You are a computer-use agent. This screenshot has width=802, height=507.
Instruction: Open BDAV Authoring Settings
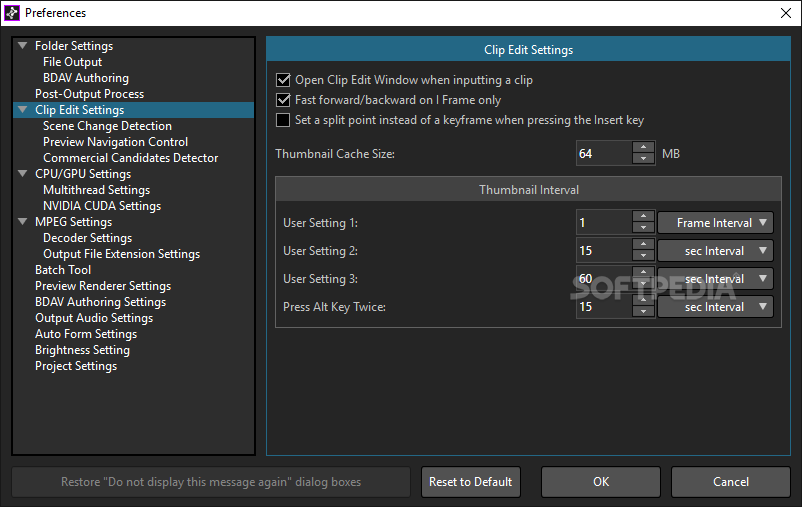100,302
